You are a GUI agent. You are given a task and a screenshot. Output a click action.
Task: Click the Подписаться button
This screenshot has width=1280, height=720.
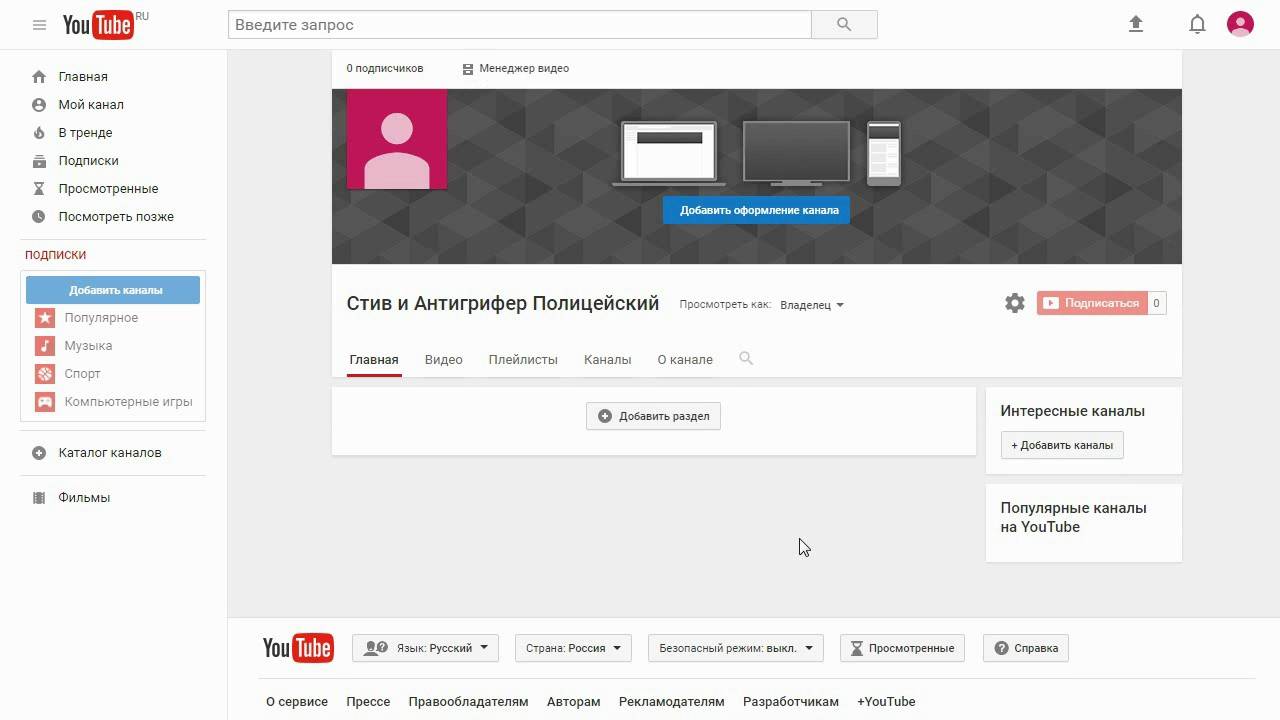pyautogui.click(x=1091, y=303)
